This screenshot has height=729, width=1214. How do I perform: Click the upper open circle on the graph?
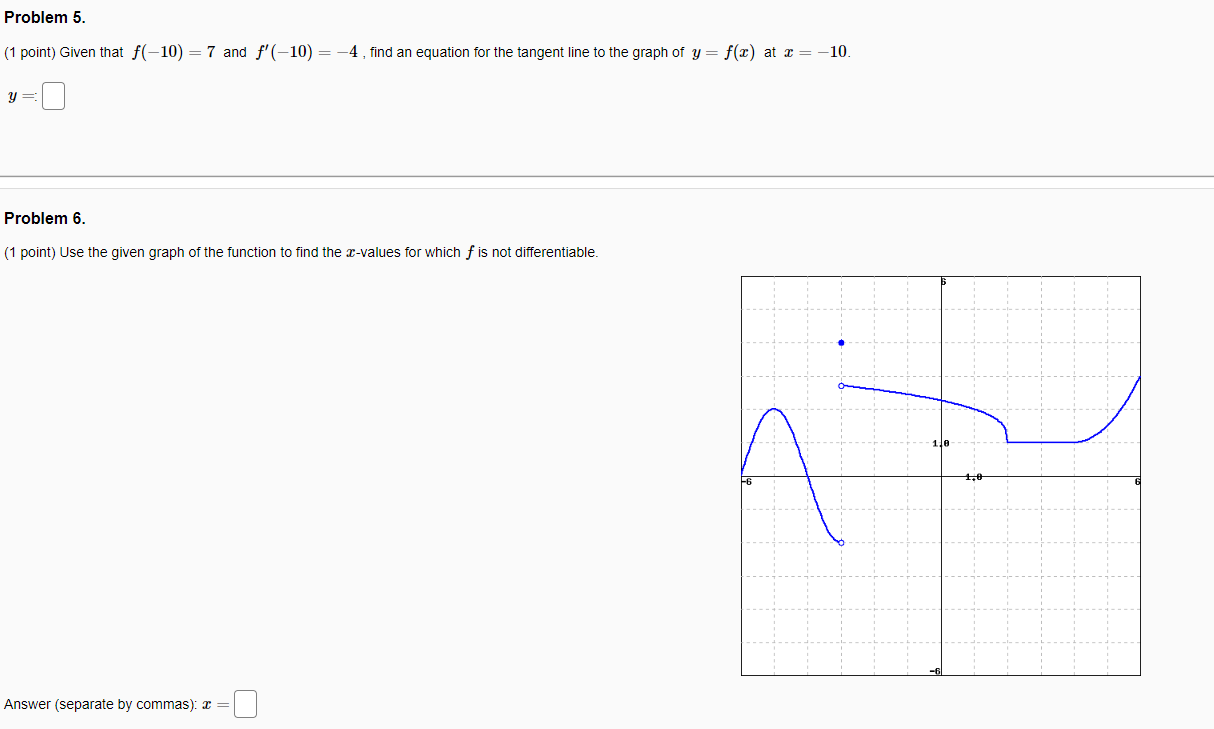pyautogui.click(x=841, y=385)
